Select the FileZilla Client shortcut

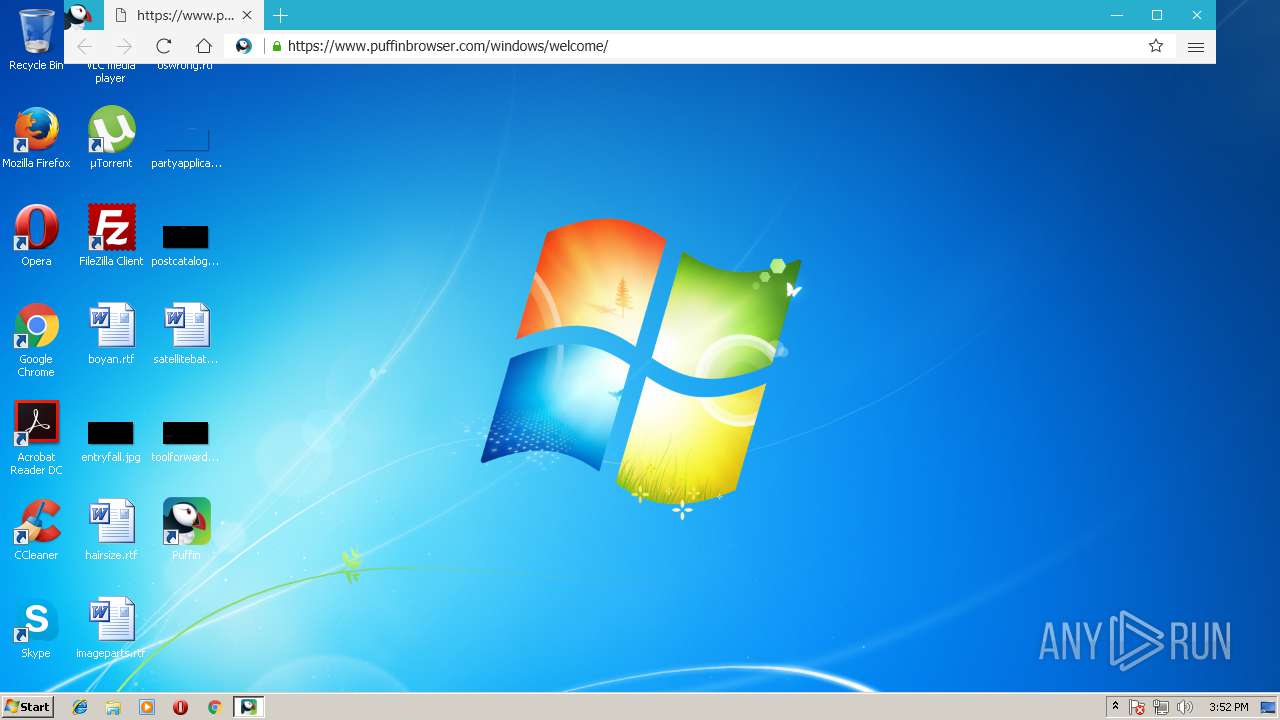(111, 236)
